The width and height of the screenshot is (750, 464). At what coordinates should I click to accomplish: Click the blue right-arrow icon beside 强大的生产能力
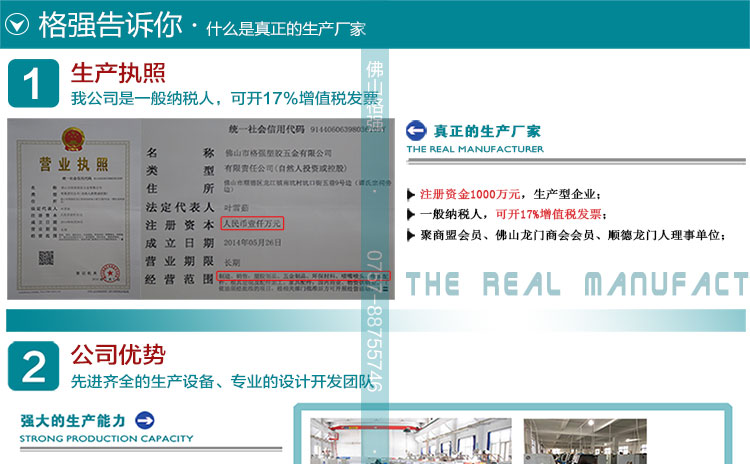click(144, 419)
